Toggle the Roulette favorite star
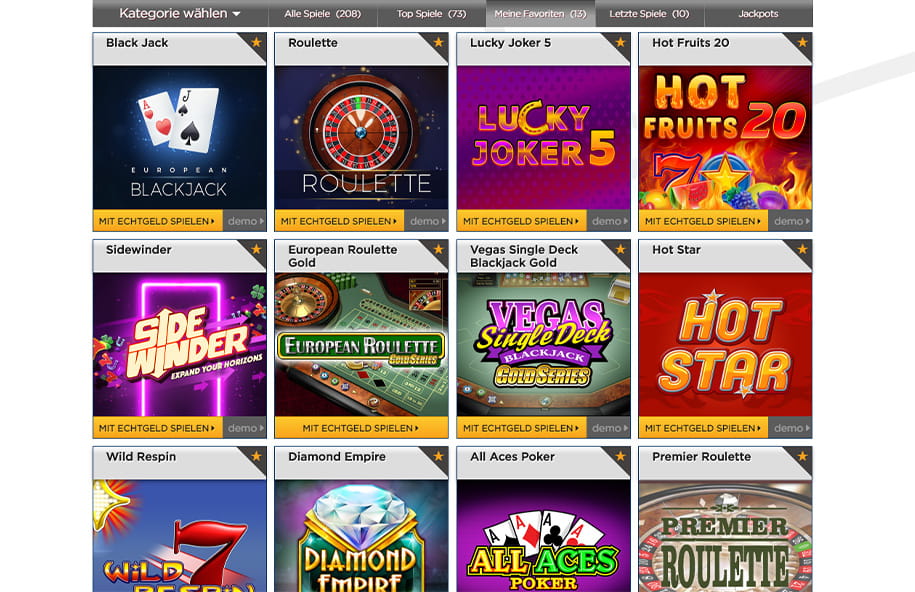The height and width of the screenshot is (592, 915). (x=438, y=42)
